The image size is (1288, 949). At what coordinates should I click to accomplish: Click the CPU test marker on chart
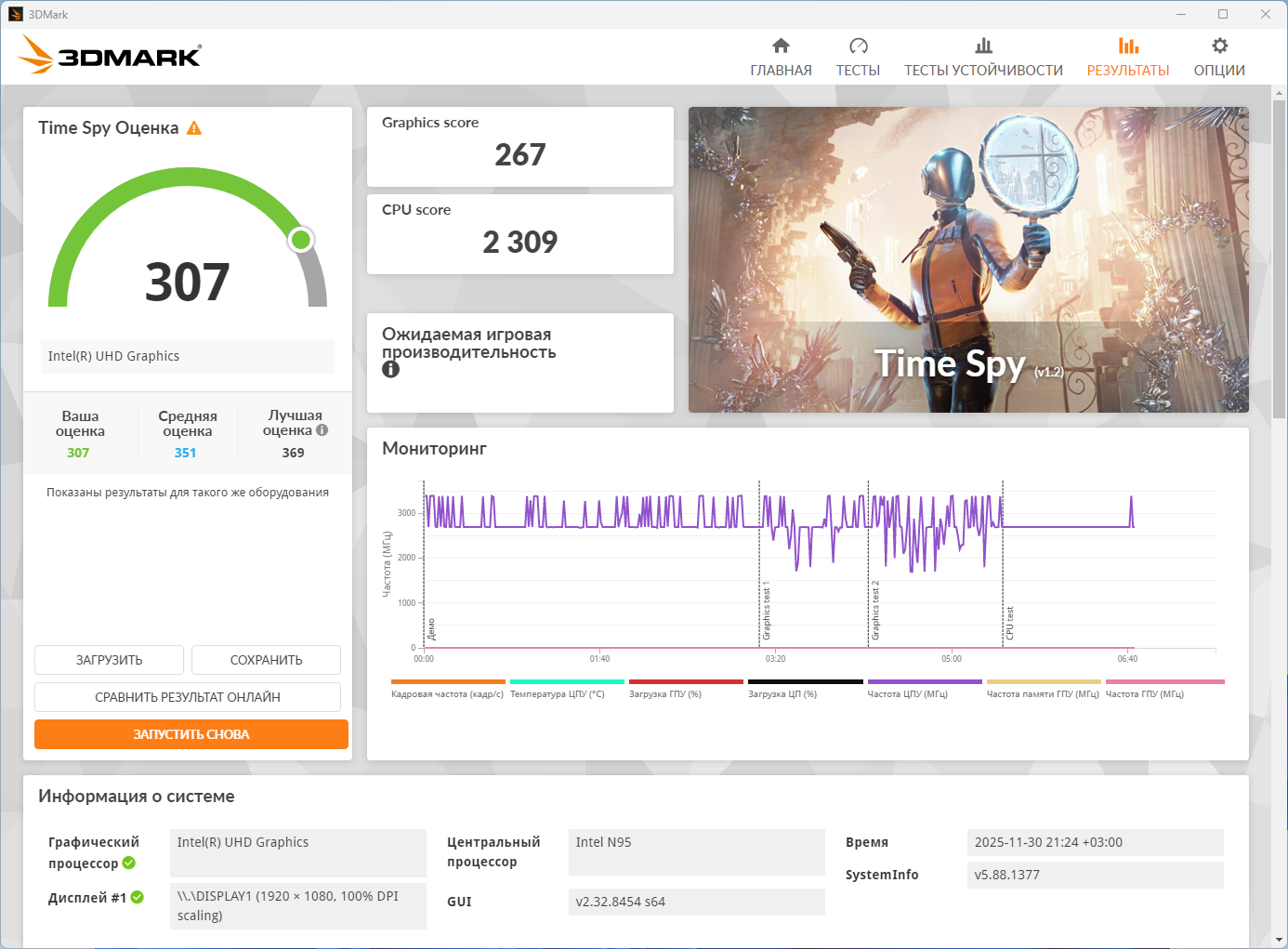tap(1010, 623)
